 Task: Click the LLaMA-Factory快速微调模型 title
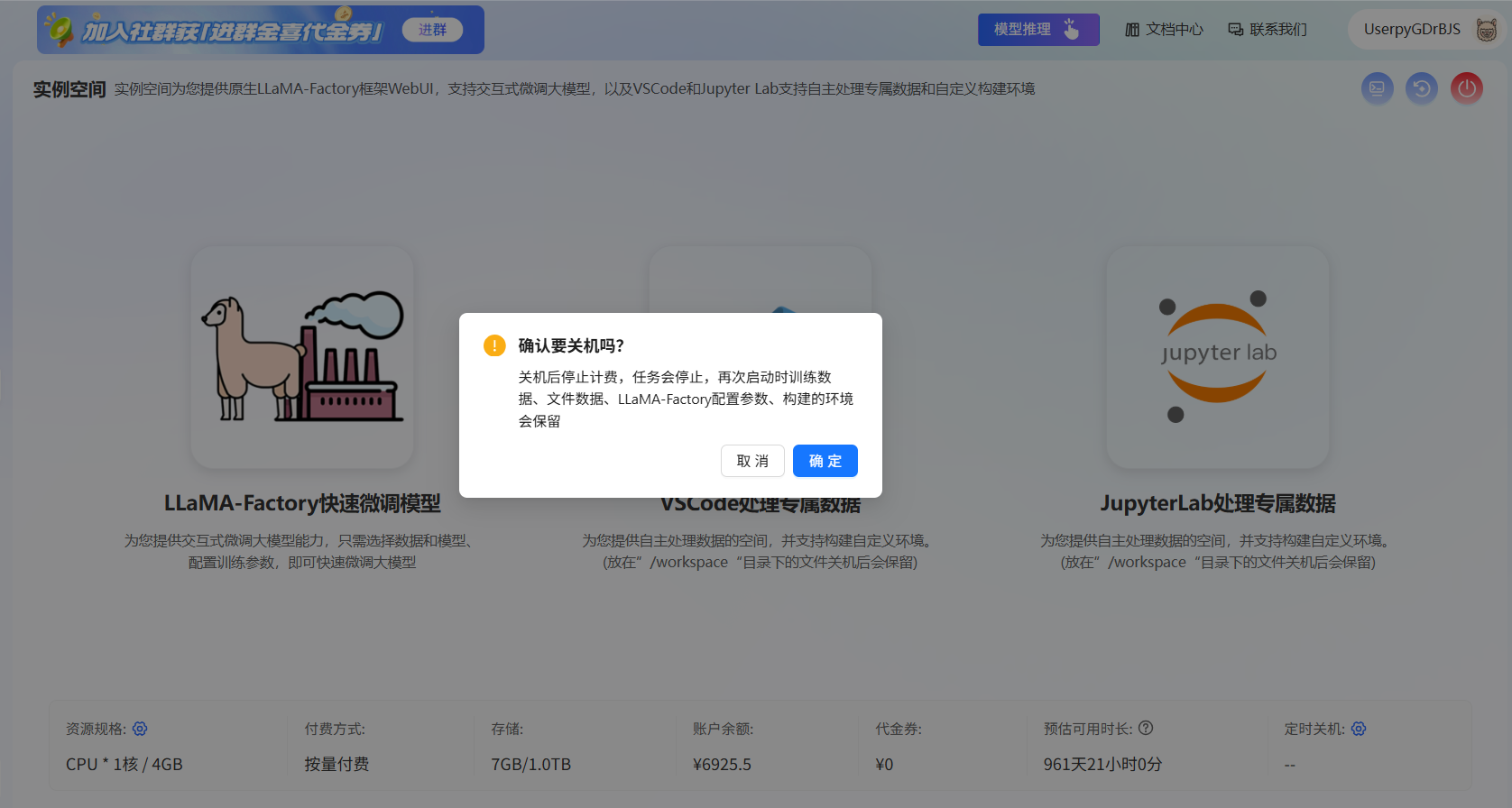(302, 503)
